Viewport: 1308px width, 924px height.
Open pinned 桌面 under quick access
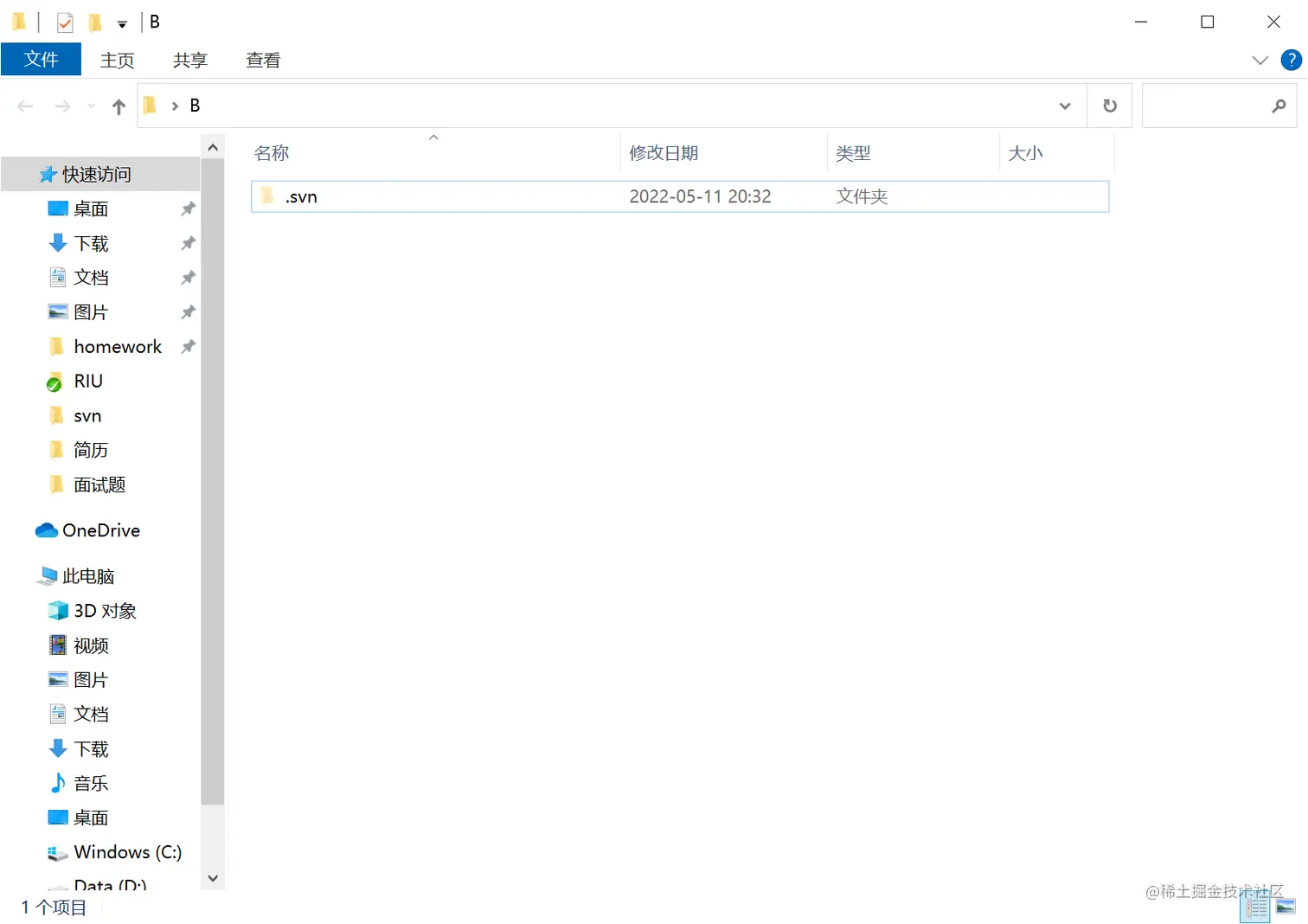[x=91, y=209]
